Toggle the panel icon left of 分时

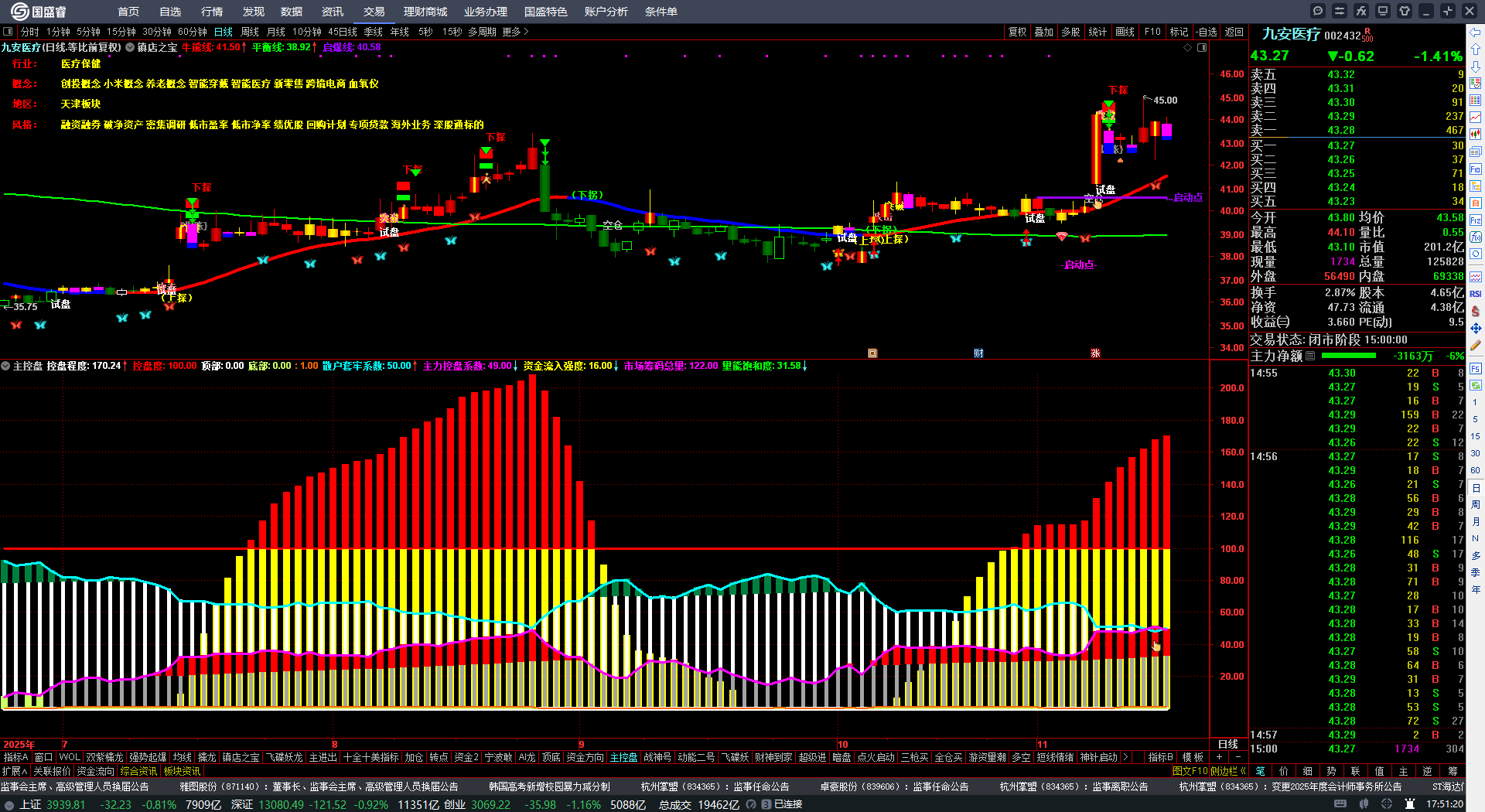coord(8,32)
